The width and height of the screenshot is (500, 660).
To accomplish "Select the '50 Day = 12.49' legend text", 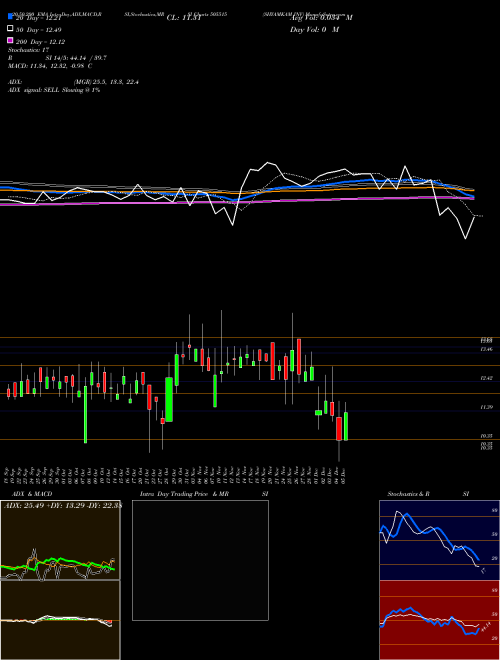I will click(39, 30).
